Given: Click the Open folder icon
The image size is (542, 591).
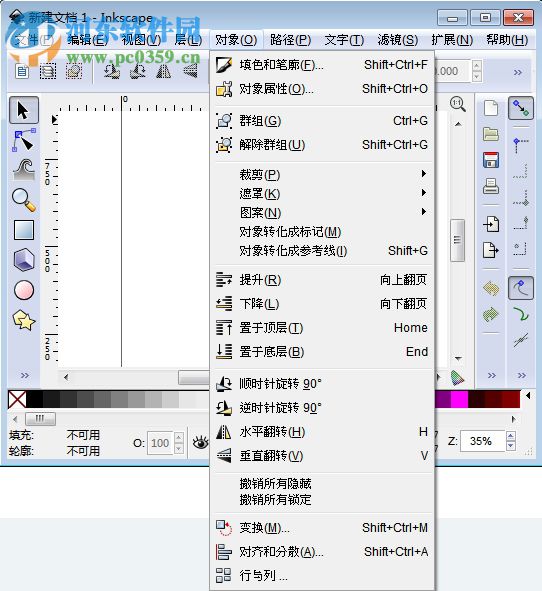Looking at the screenshot, I should 491,134.
